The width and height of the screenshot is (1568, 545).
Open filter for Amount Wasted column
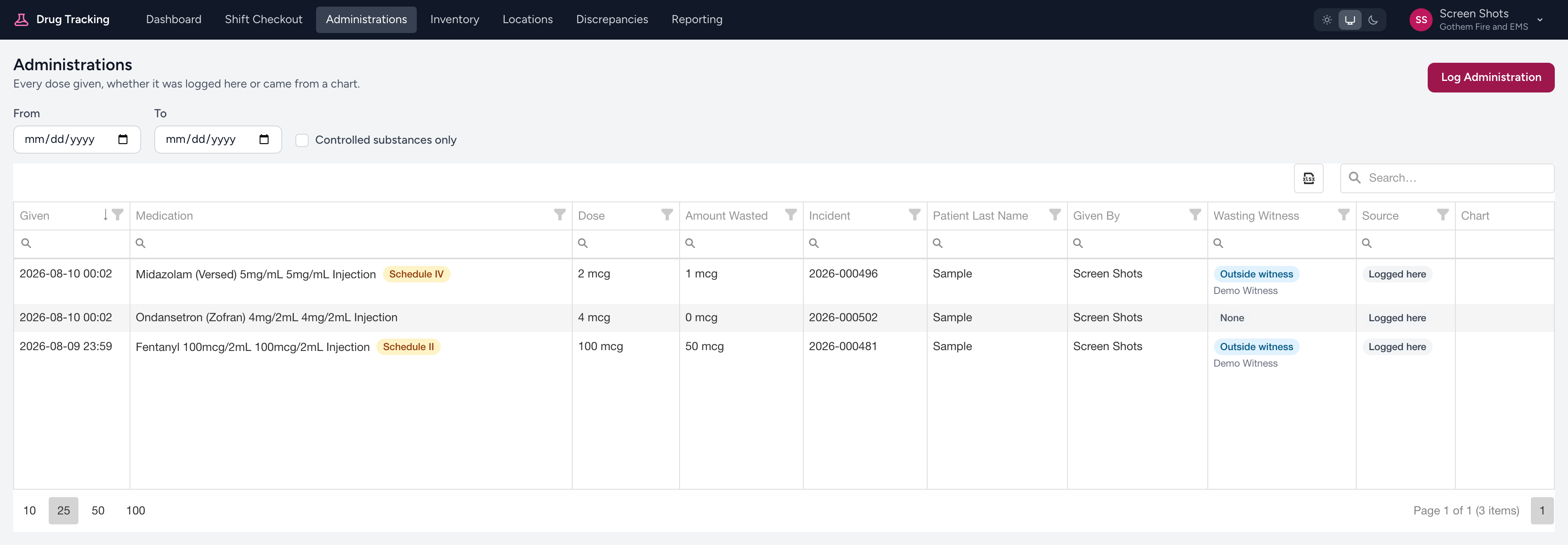pos(791,215)
